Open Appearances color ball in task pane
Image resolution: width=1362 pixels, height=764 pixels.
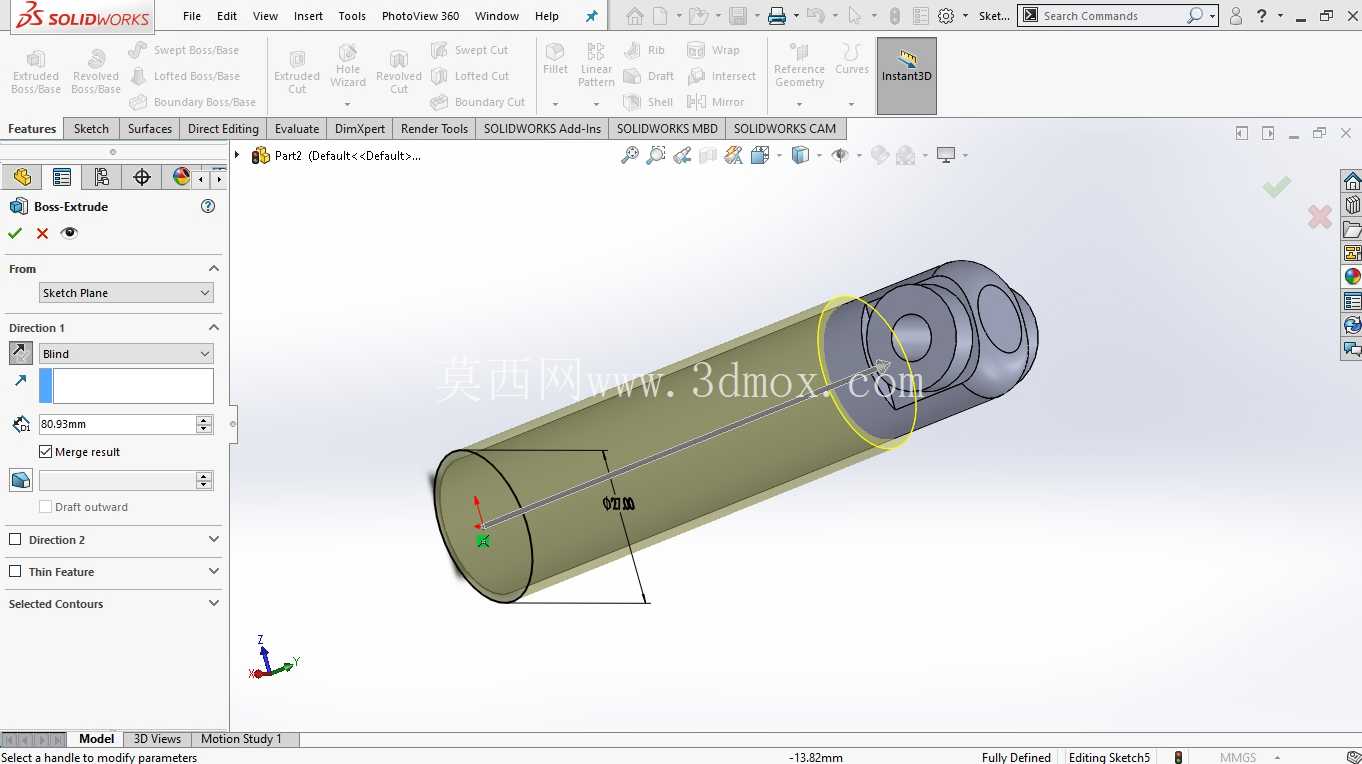coord(1352,277)
